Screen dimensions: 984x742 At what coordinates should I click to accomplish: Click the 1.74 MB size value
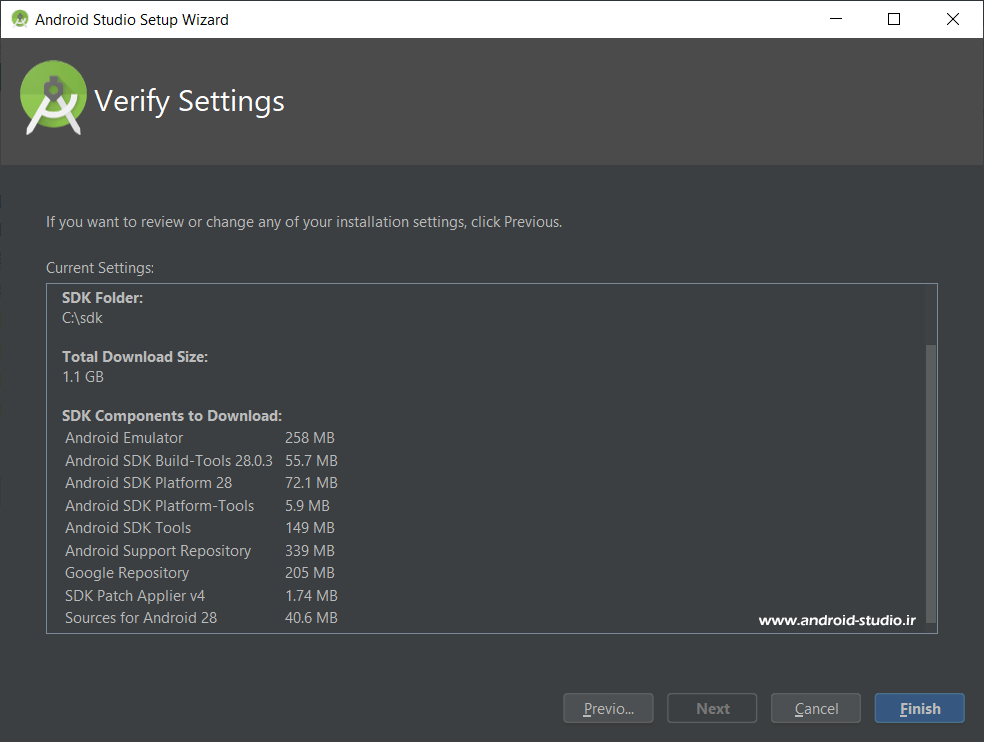click(311, 596)
